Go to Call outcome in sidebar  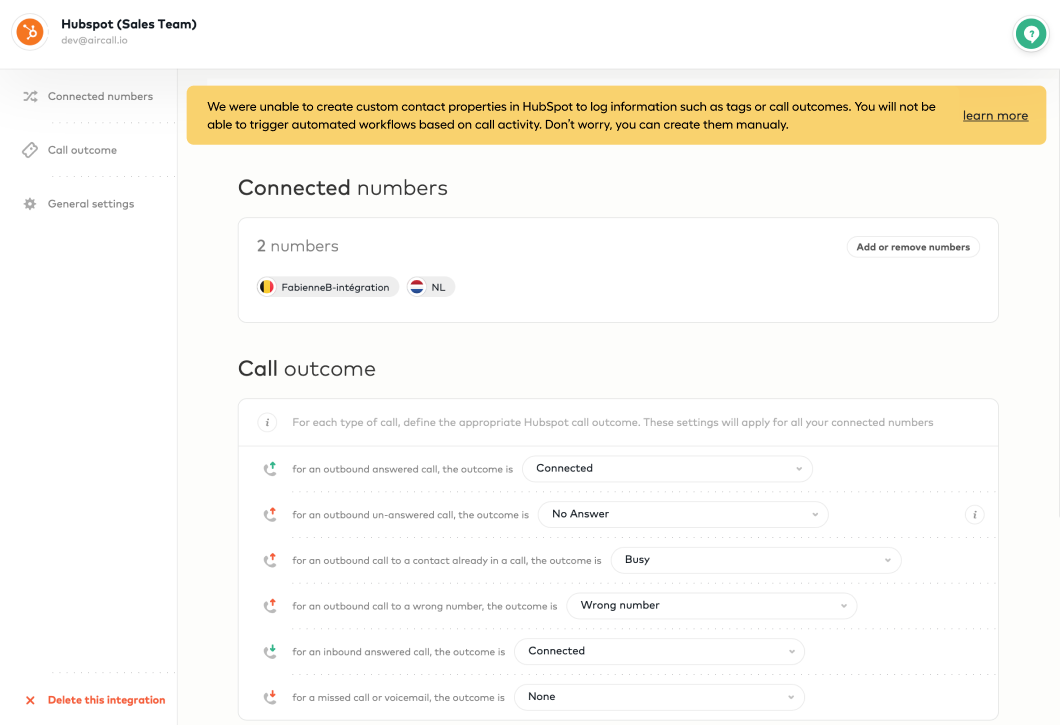click(82, 150)
